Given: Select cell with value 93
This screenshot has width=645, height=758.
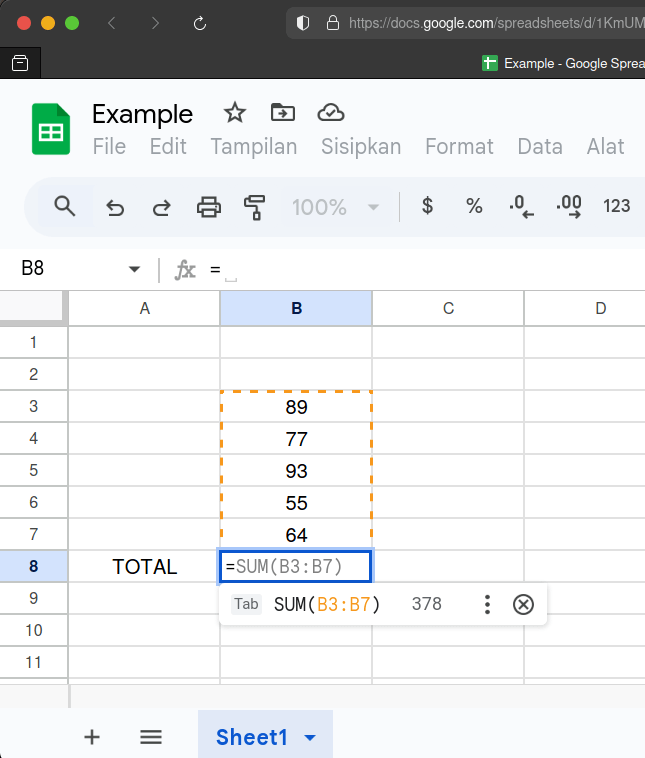Looking at the screenshot, I should (x=296, y=470).
